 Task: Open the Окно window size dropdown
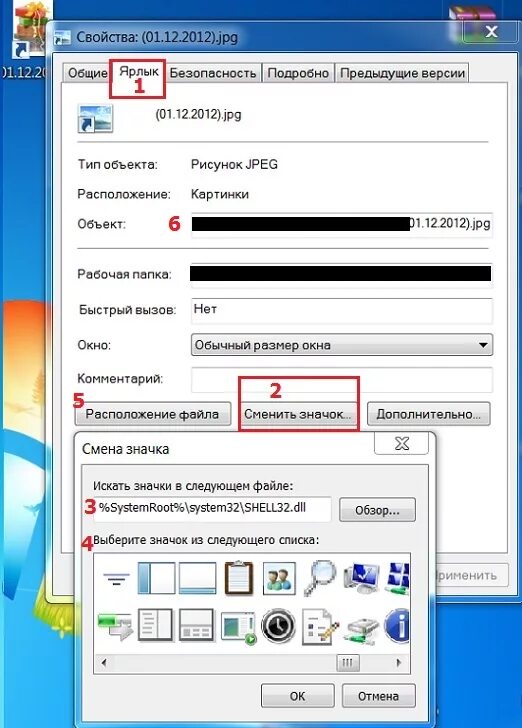point(342,345)
